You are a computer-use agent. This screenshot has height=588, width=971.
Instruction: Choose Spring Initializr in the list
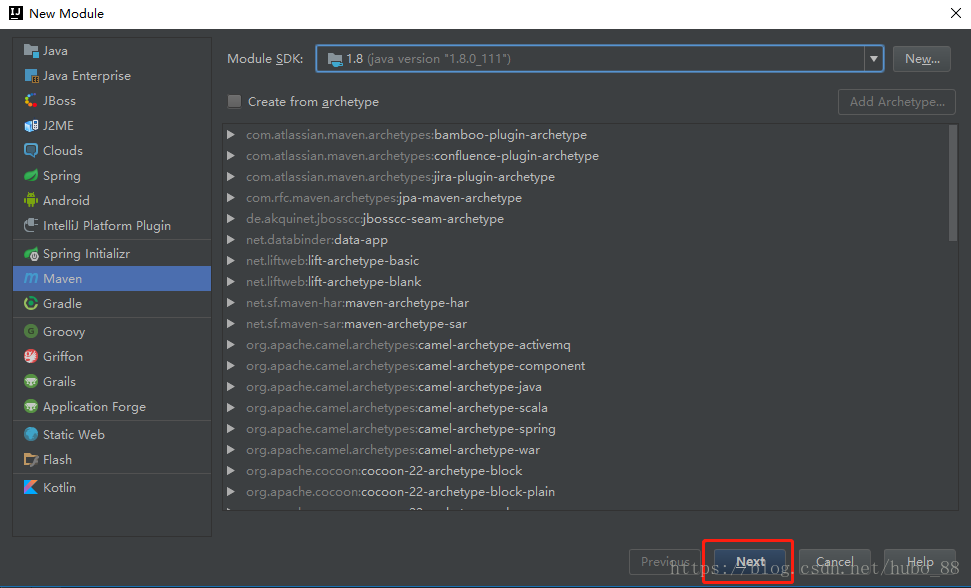(x=86, y=254)
